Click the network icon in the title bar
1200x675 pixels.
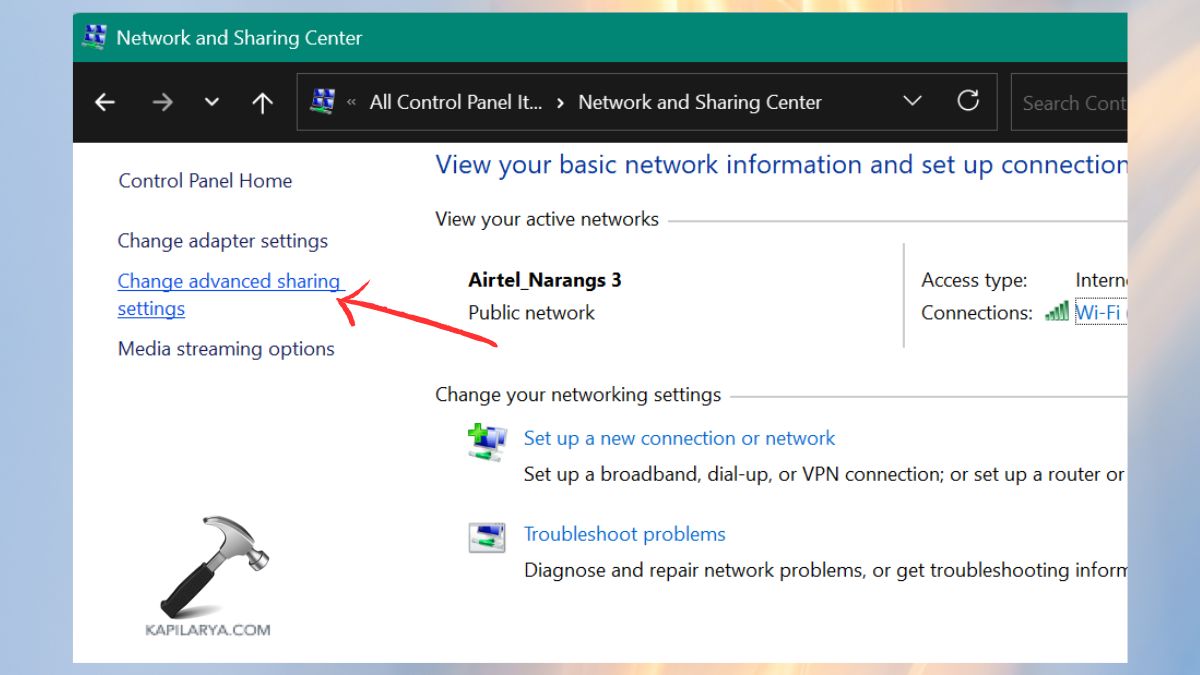pos(95,36)
